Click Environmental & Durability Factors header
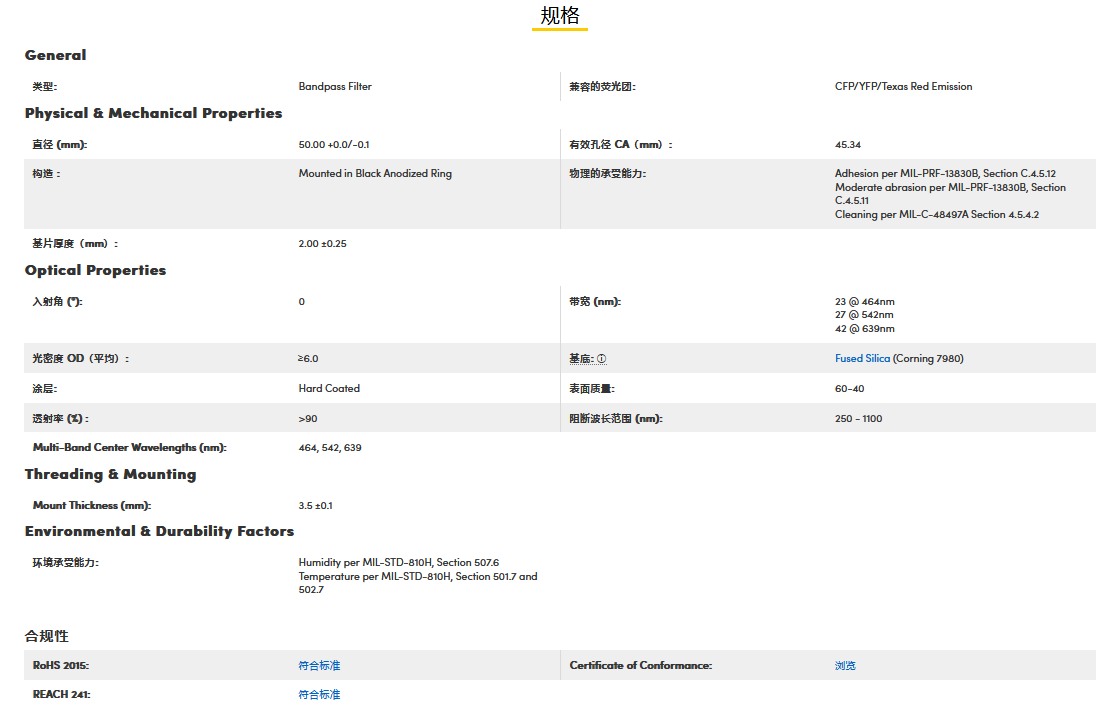Screen dimensions: 1104x720 point(159,531)
